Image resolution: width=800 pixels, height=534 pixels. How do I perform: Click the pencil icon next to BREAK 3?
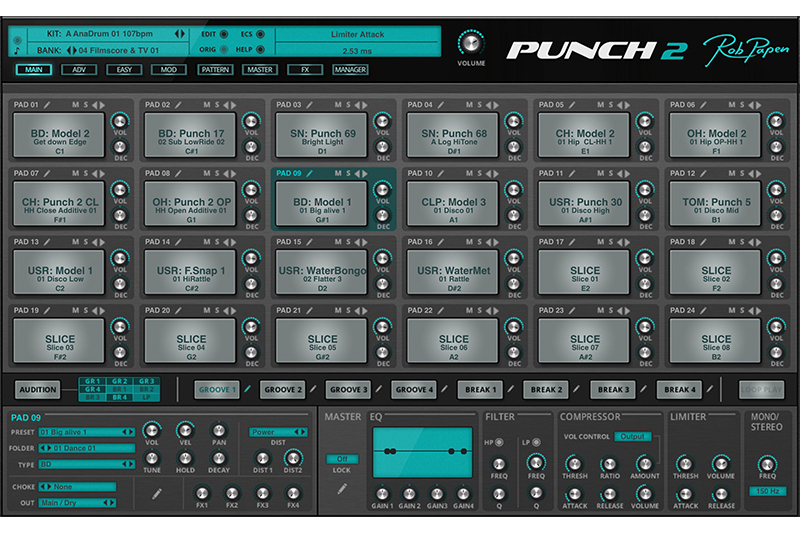(643, 389)
